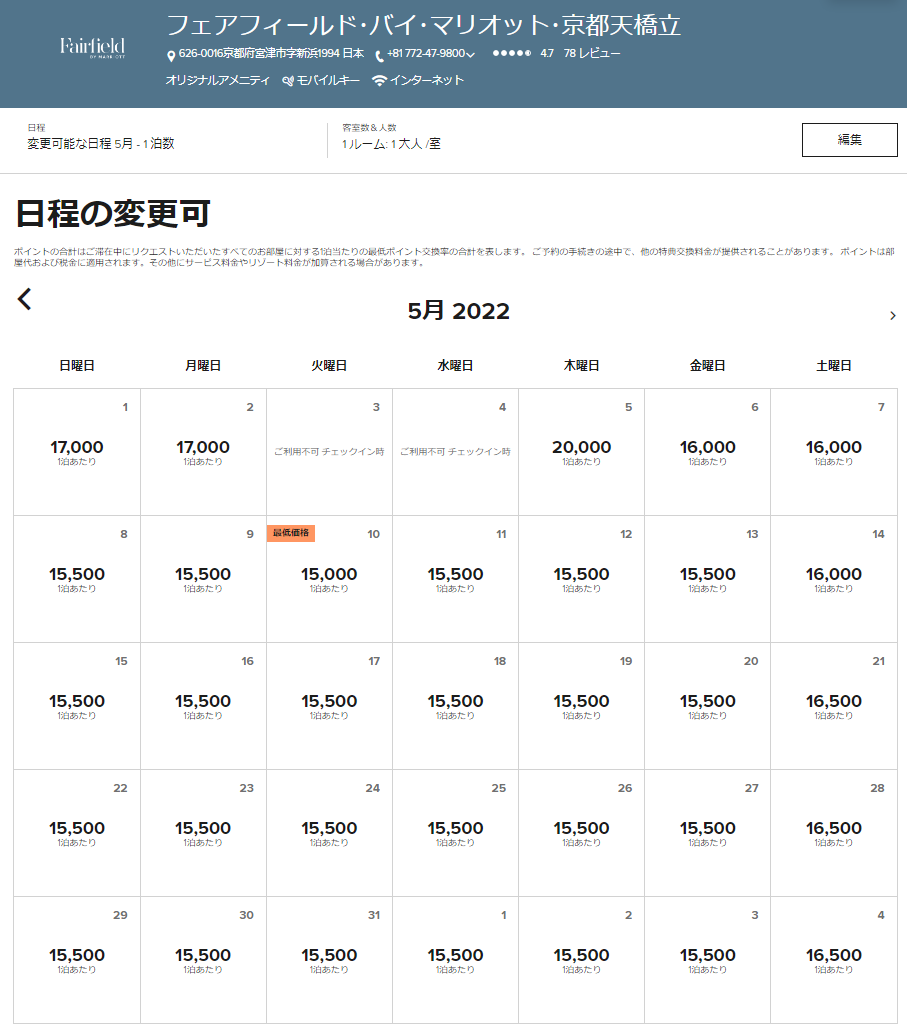Click the オリジナルアメニティ amenity label
The height and width of the screenshot is (1036, 907).
tap(217, 81)
